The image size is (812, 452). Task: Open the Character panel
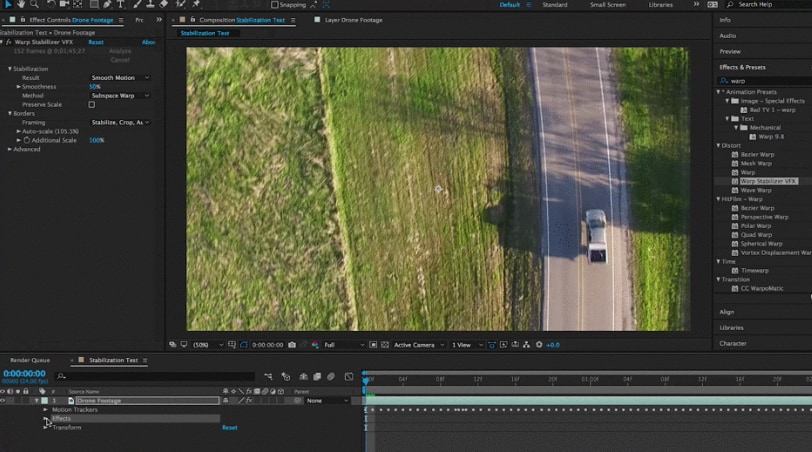tap(733, 343)
